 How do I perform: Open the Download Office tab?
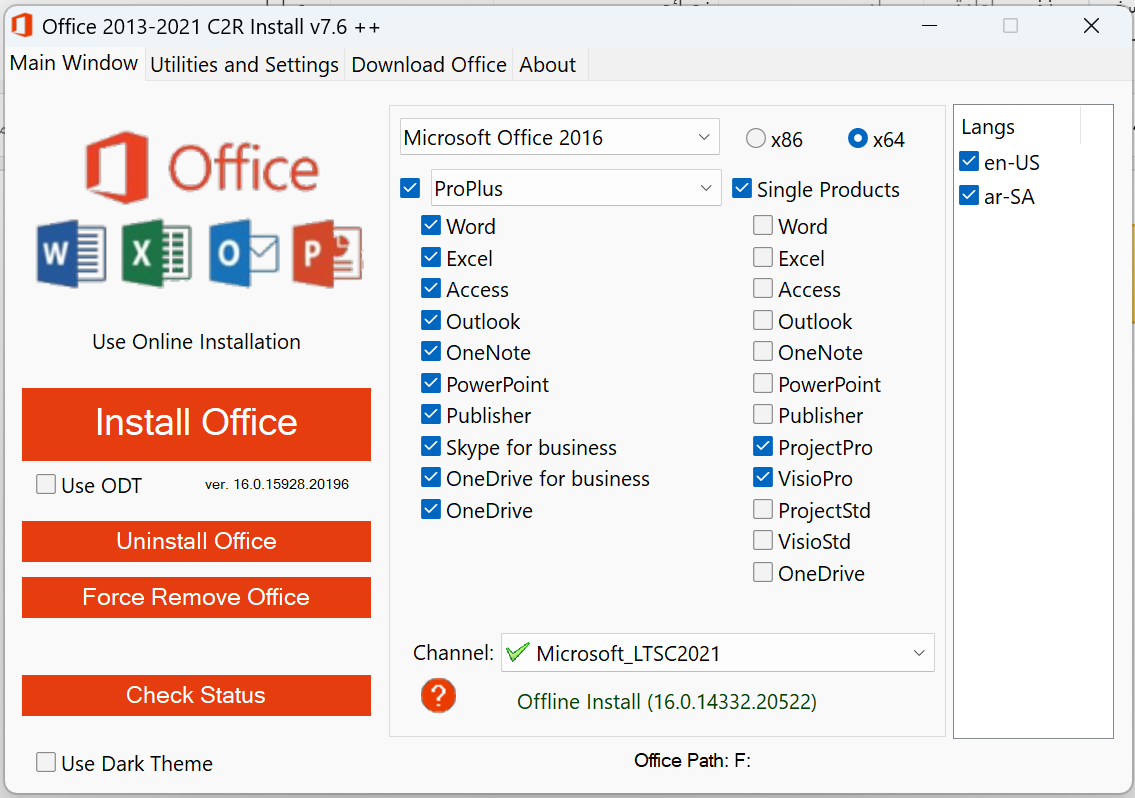coord(429,64)
